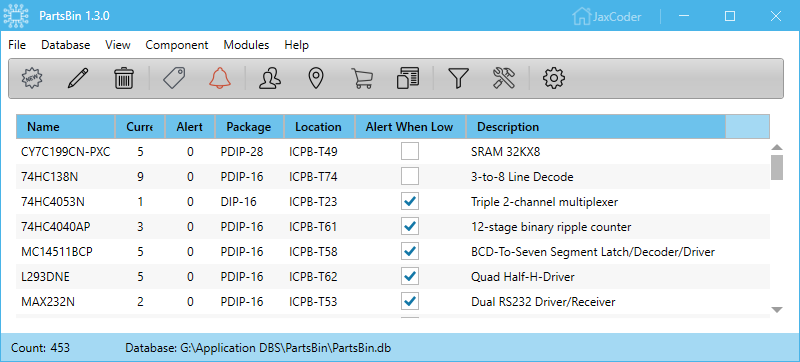
Task: Select the MC14511BCP part name
Action: coord(57,251)
